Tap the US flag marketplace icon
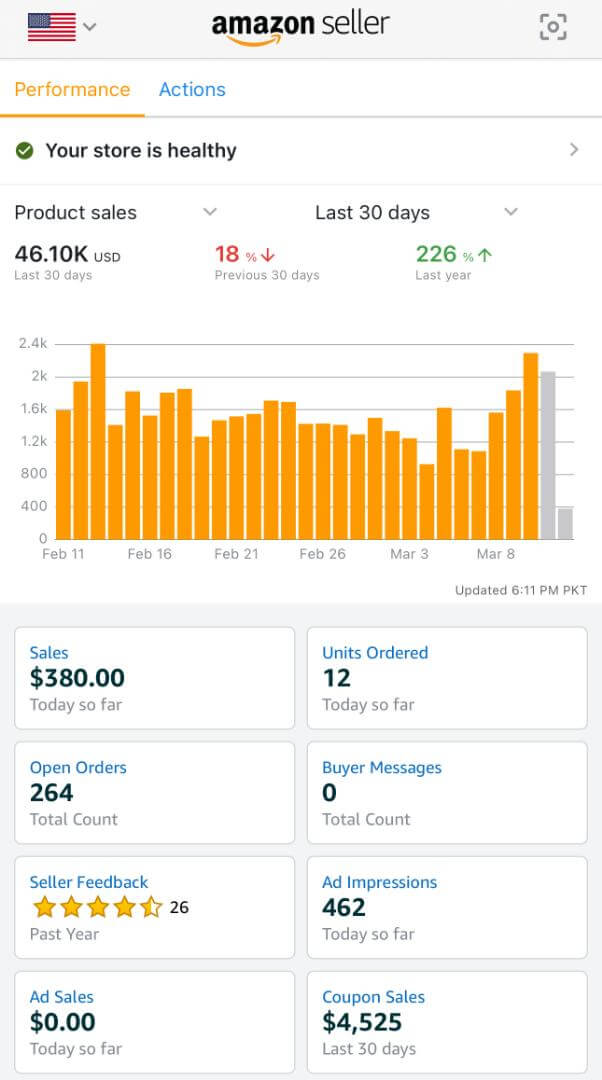 coord(52,27)
